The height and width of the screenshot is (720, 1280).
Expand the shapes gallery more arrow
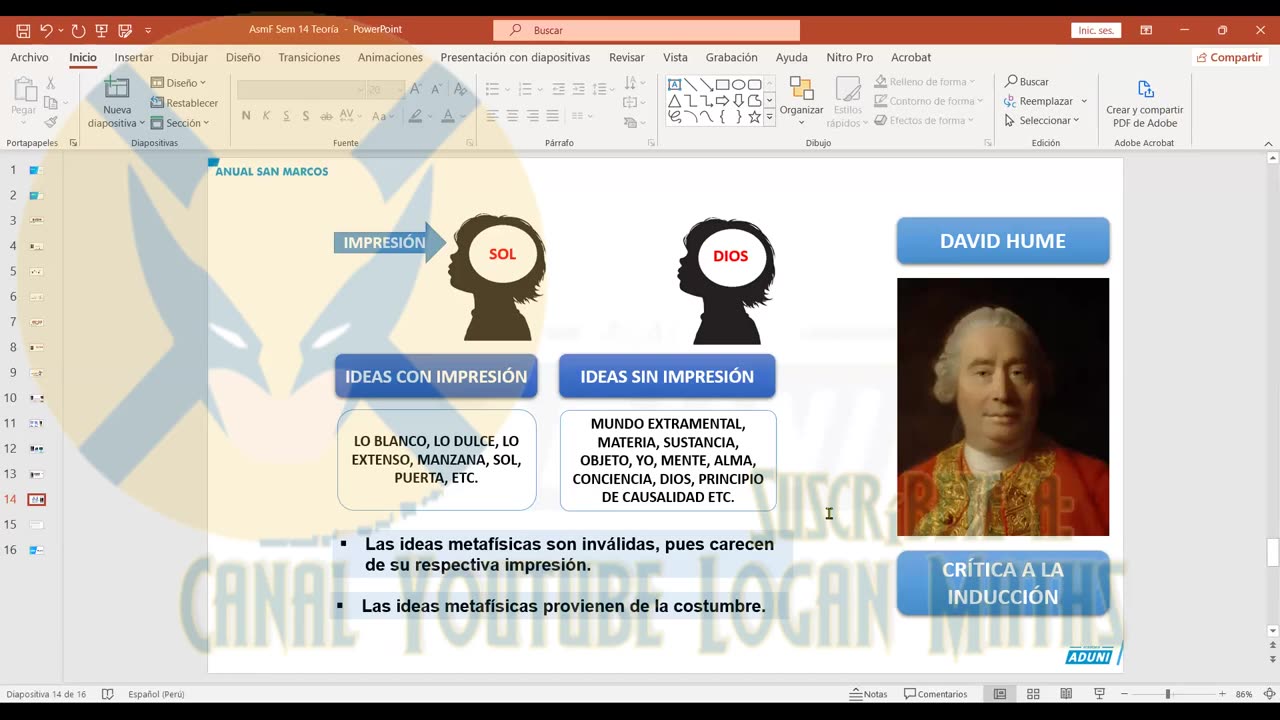[769, 117]
